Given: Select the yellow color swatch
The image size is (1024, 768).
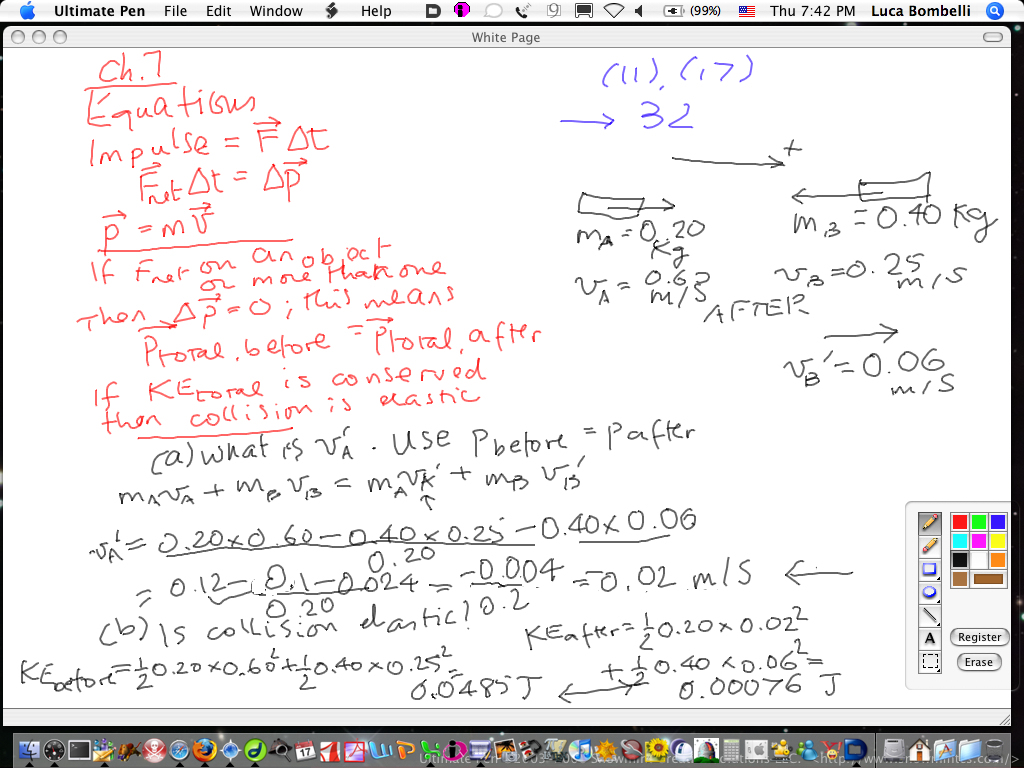Looking at the screenshot, I should 997,541.
